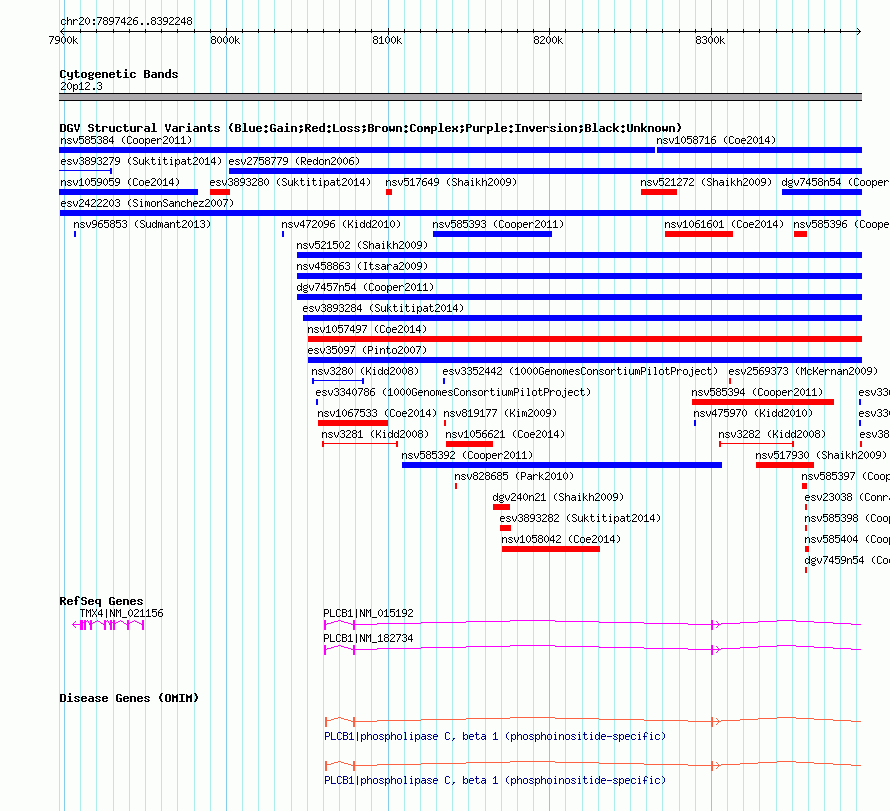Screen dimensions: 890x811
Task: Click the red nsv1067533 (Coe2014) bar
Action: [353, 423]
